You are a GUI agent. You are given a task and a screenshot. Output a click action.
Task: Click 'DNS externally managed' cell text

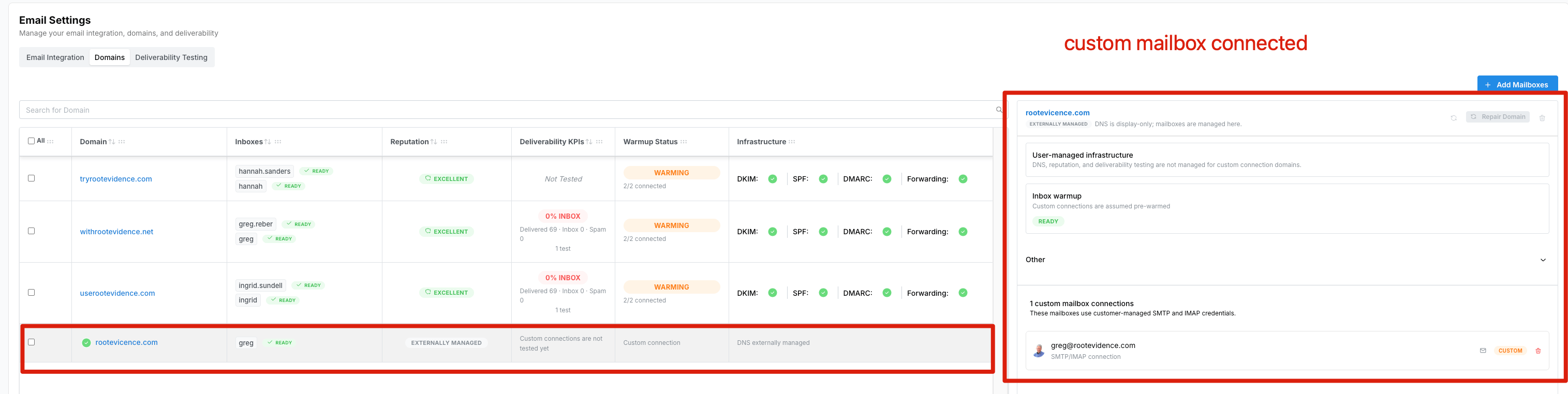pos(773,343)
